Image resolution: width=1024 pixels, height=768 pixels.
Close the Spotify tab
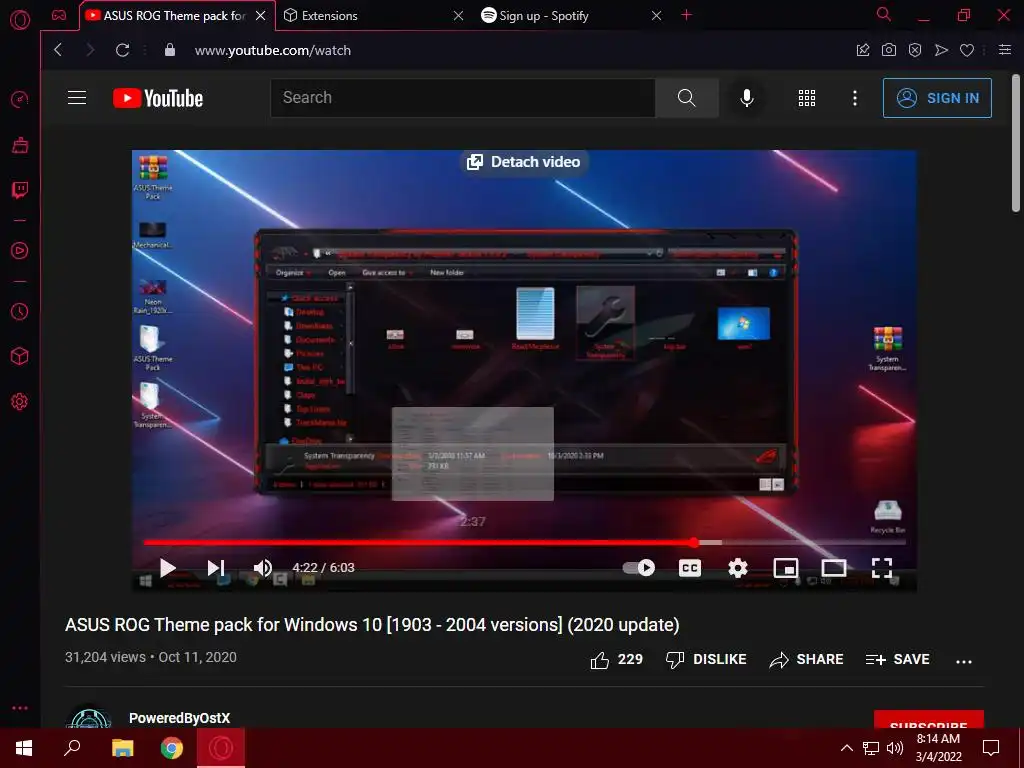656,16
